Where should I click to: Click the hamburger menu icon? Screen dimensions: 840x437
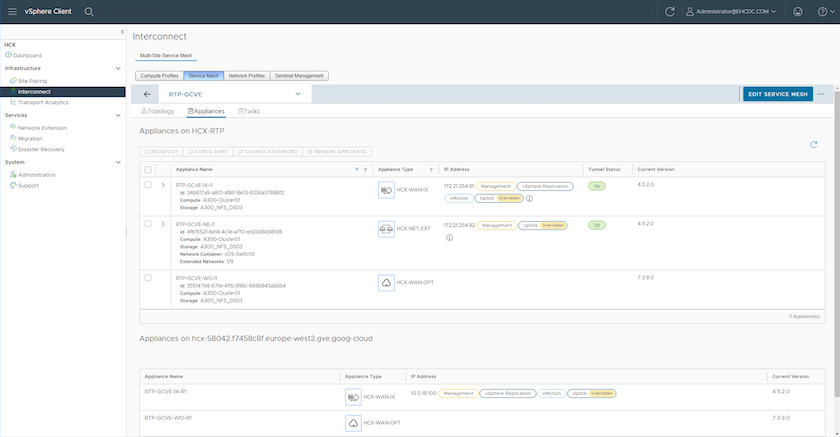(12, 11)
